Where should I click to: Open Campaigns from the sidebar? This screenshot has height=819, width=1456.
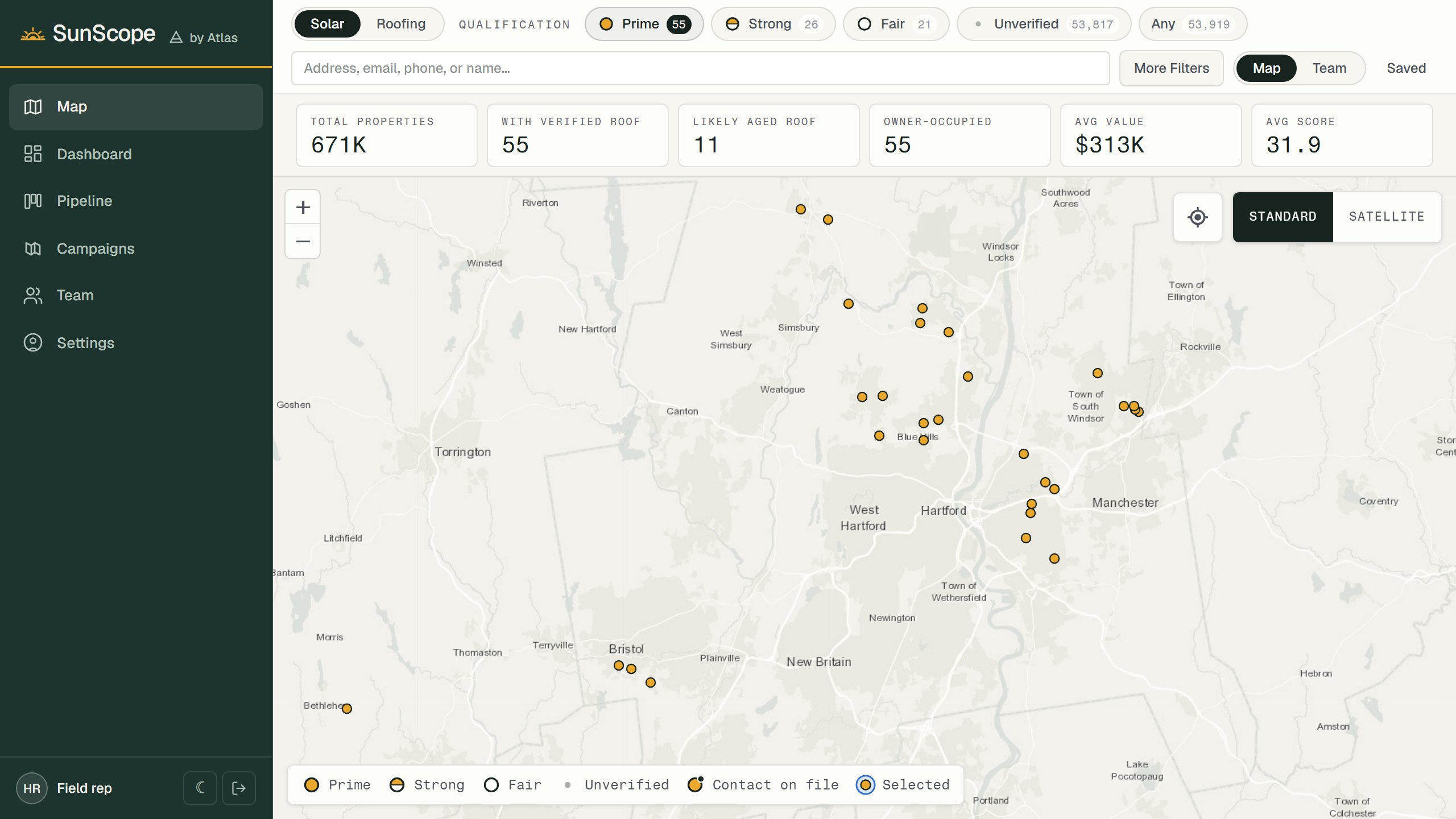(136, 249)
